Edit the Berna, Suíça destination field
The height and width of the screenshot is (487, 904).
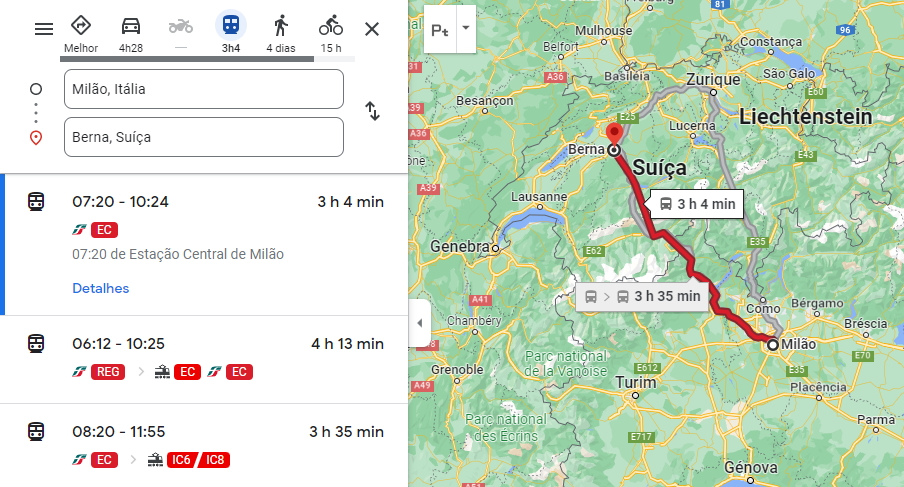pyautogui.click(x=203, y=137)
